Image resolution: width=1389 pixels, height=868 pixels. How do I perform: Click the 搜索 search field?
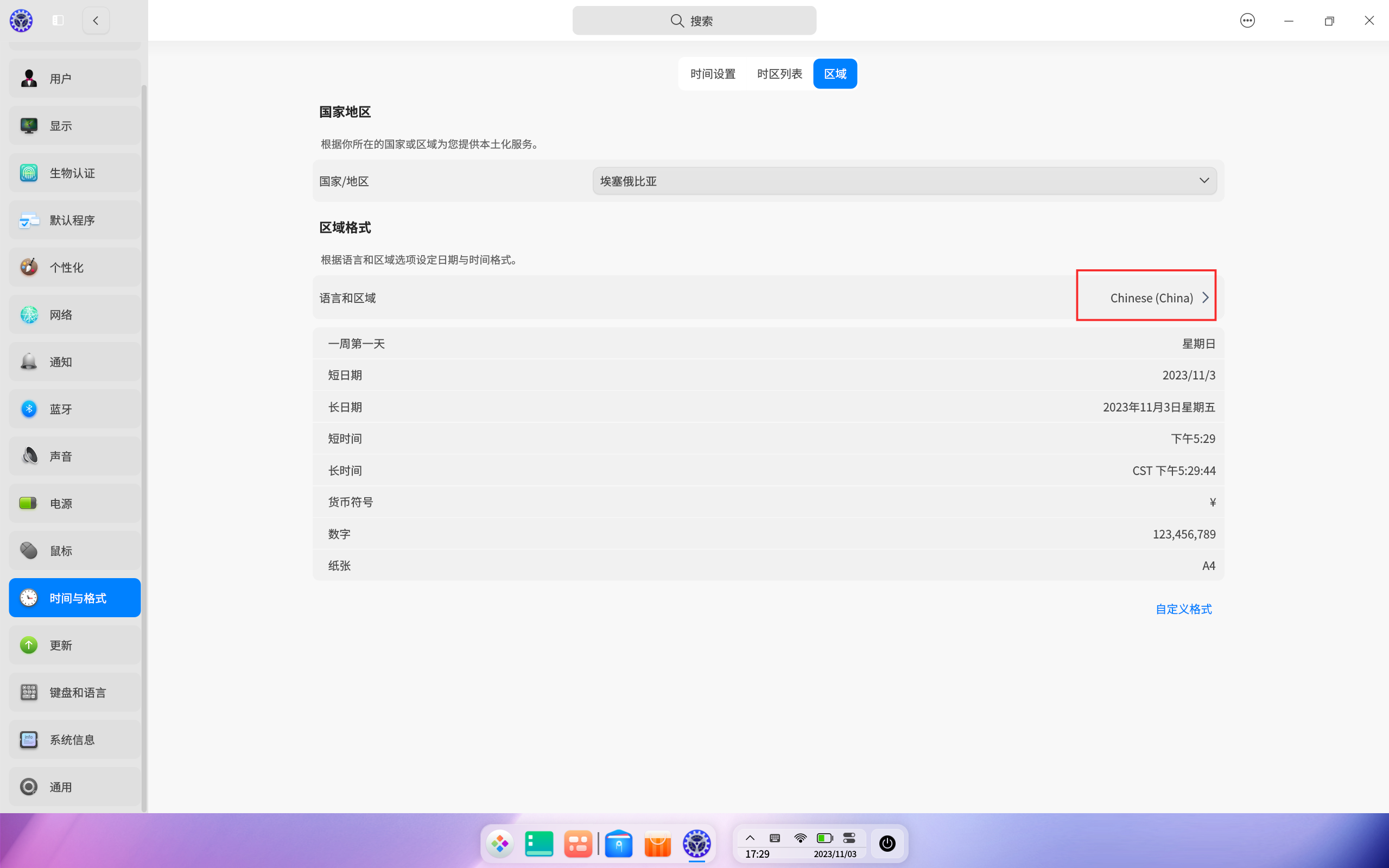(694, 20)
